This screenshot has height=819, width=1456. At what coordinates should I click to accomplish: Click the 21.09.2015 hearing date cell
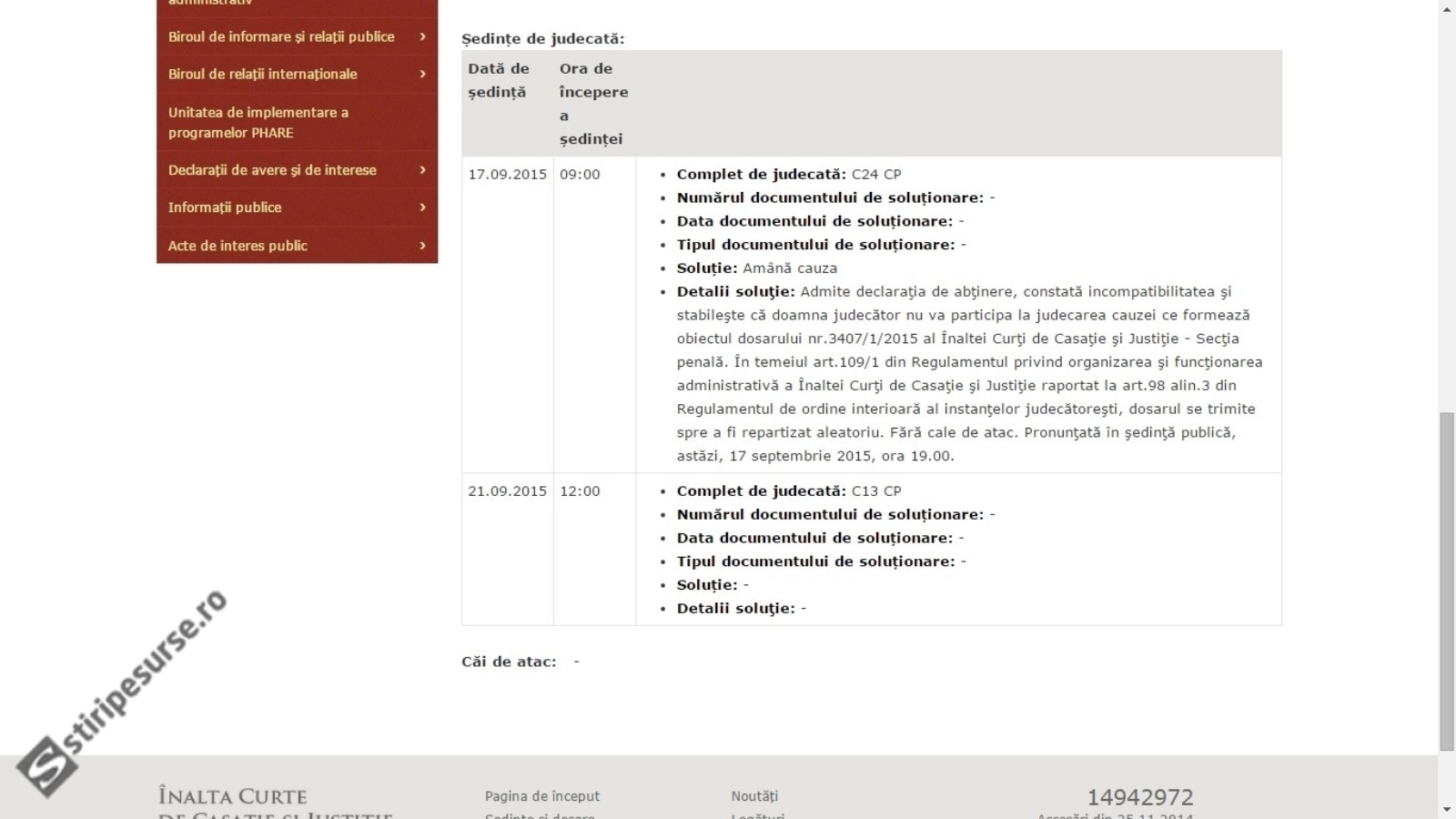pyautogui.click(x=507, y=491)
